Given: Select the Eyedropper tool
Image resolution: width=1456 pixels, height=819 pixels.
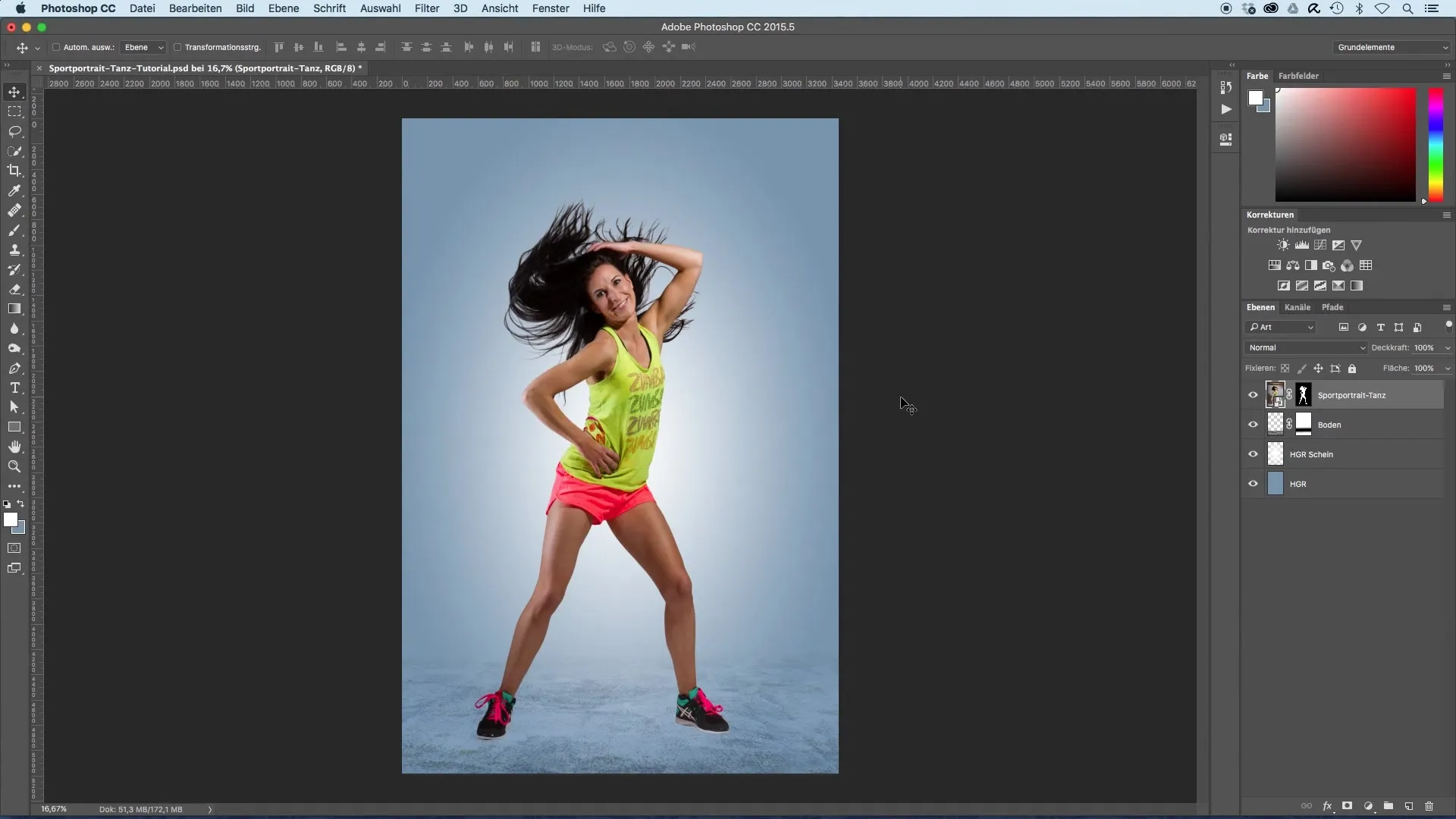Looking at the screenshot, I should (x=14, y=190).
